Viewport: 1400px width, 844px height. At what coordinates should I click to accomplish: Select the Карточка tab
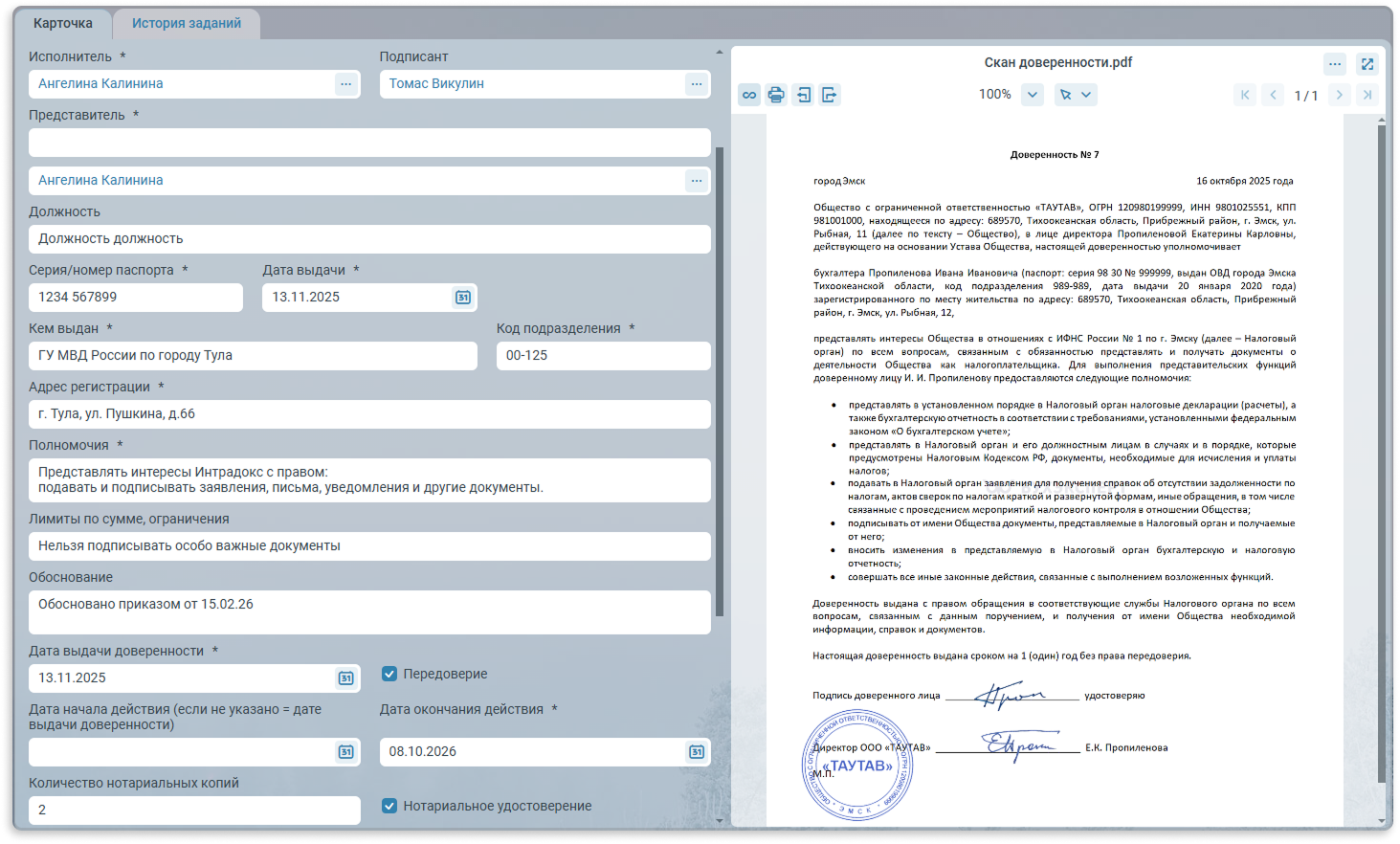pos(63,23)
